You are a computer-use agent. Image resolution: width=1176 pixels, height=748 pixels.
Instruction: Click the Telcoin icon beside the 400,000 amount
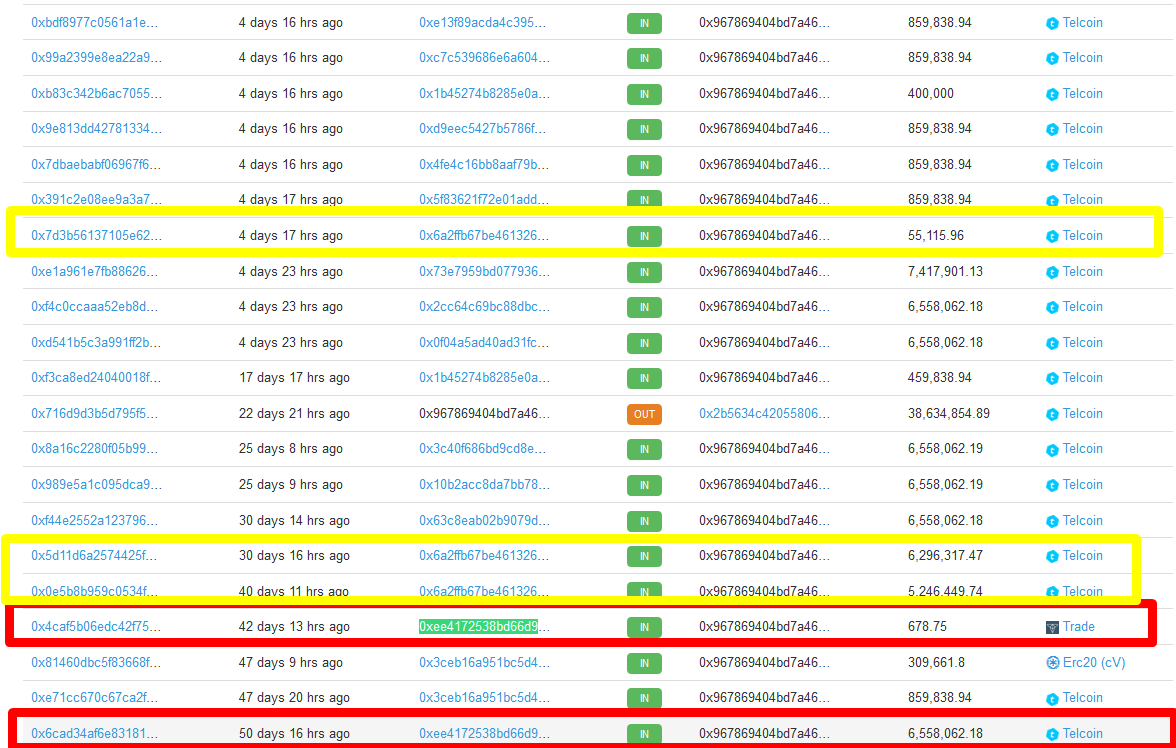coord(1052,95)
